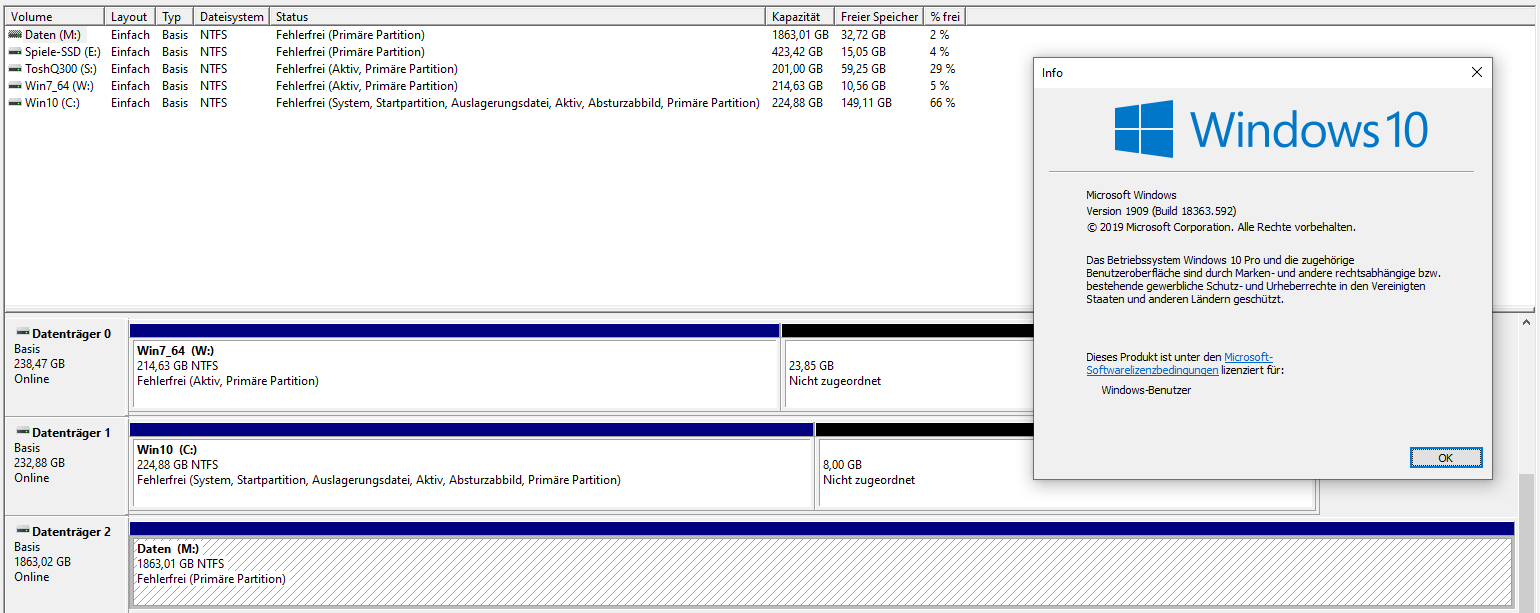1540x613 pixels.
Task: Sort by the Dateisystem column header
Action: tap(232, 17)
